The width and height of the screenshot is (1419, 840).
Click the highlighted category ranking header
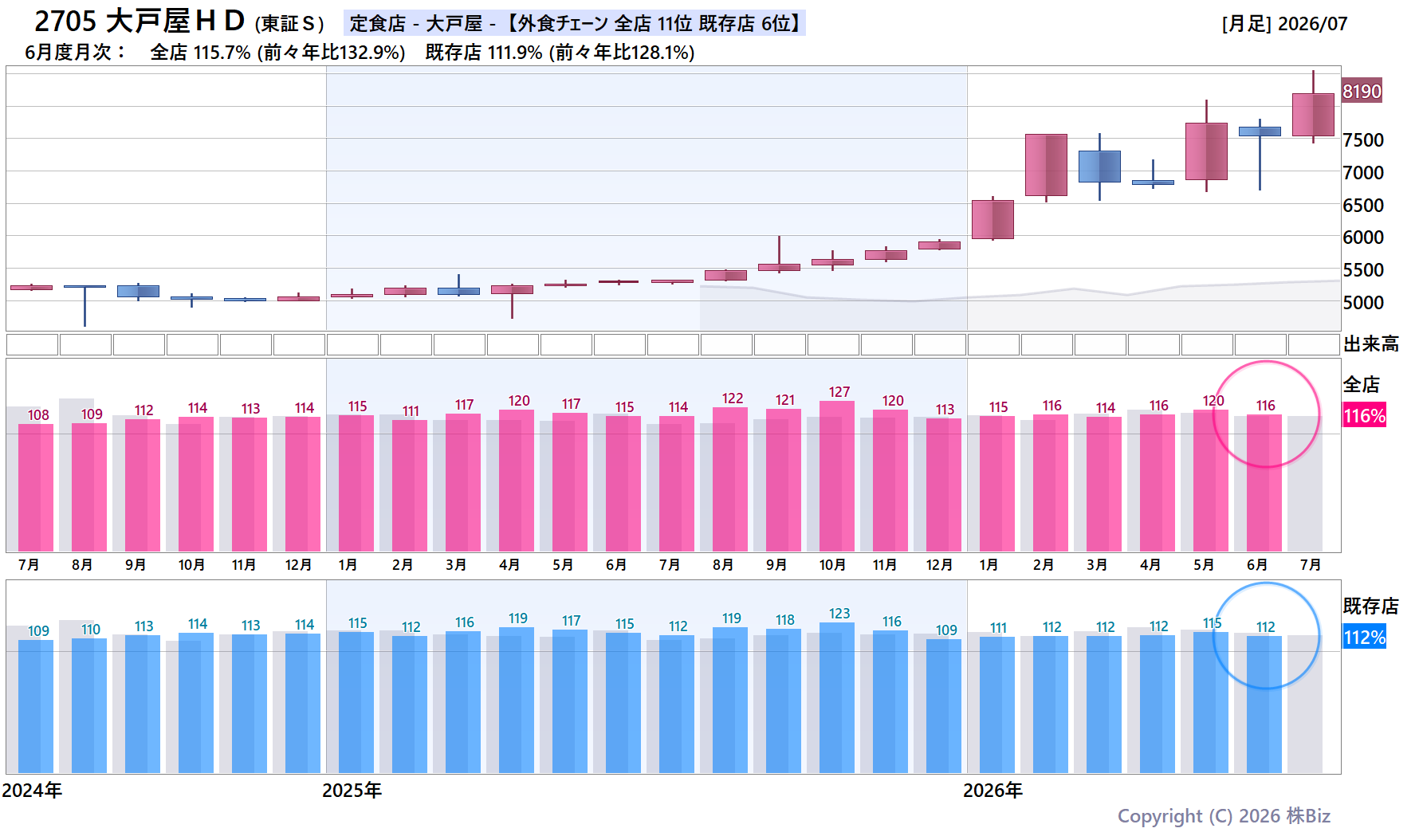[x=575, y=23]
